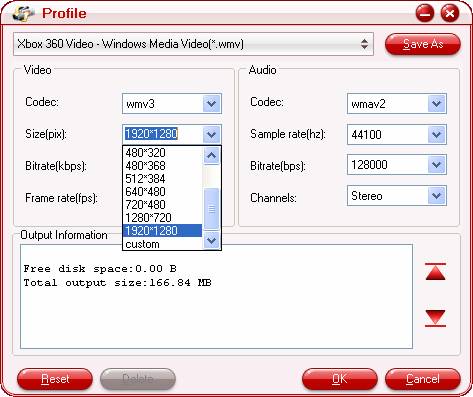Click the Output Information text area
The width and height of the screenshot is (473, 397).
216,296
